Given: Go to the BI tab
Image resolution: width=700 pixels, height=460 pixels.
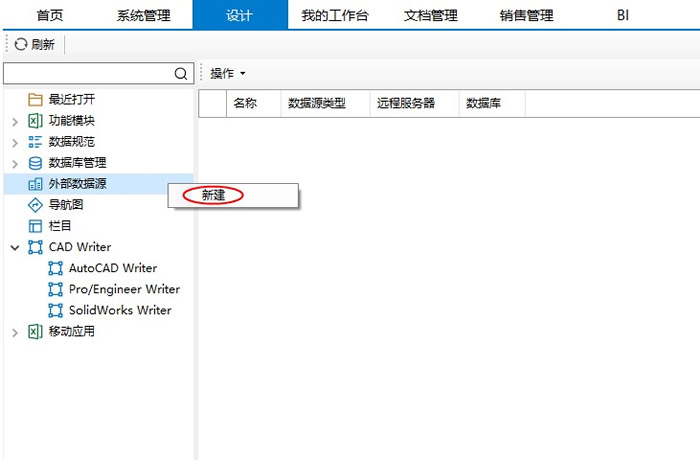Looking at the screenshot, I should 623,15.
